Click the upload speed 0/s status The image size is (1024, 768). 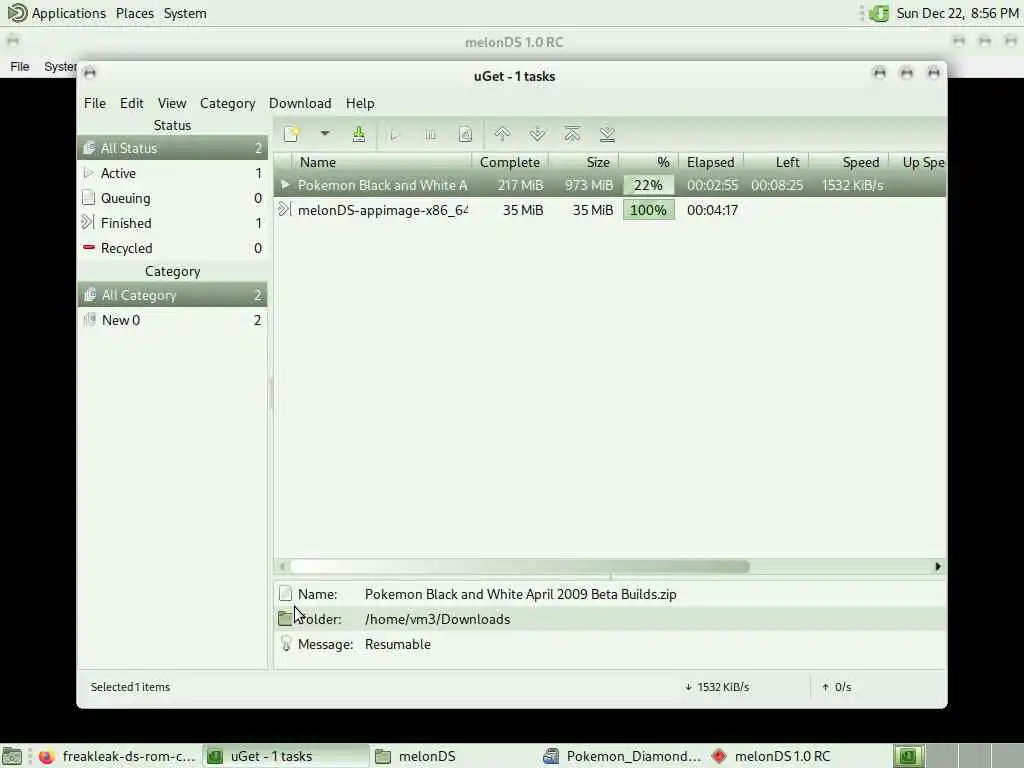(837, 687)
